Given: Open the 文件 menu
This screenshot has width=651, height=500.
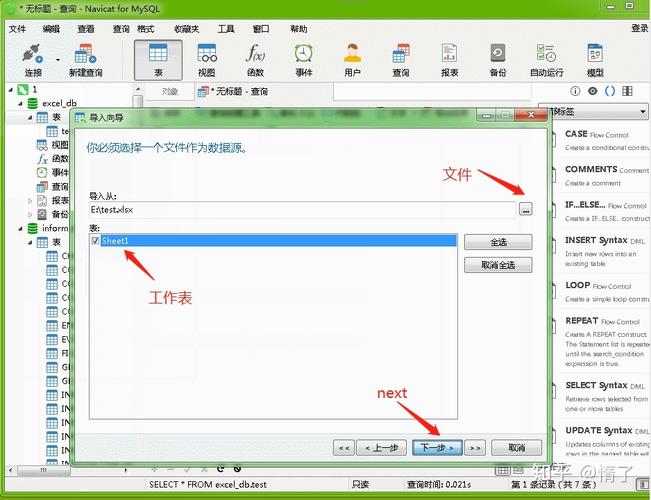Looking at the screenshot, I should (17, 29).
